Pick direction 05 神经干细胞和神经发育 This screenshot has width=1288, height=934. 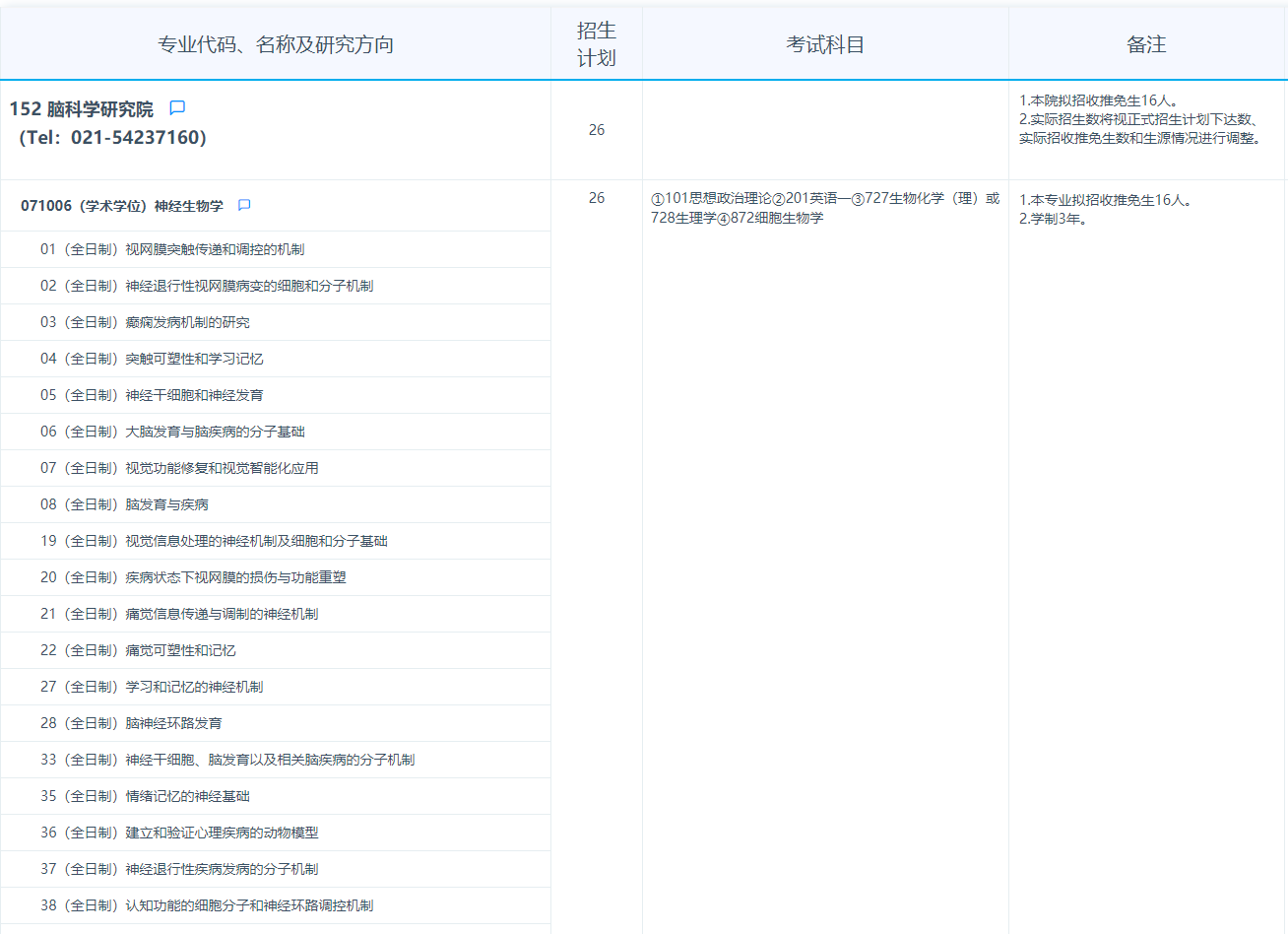pos(152,395)
